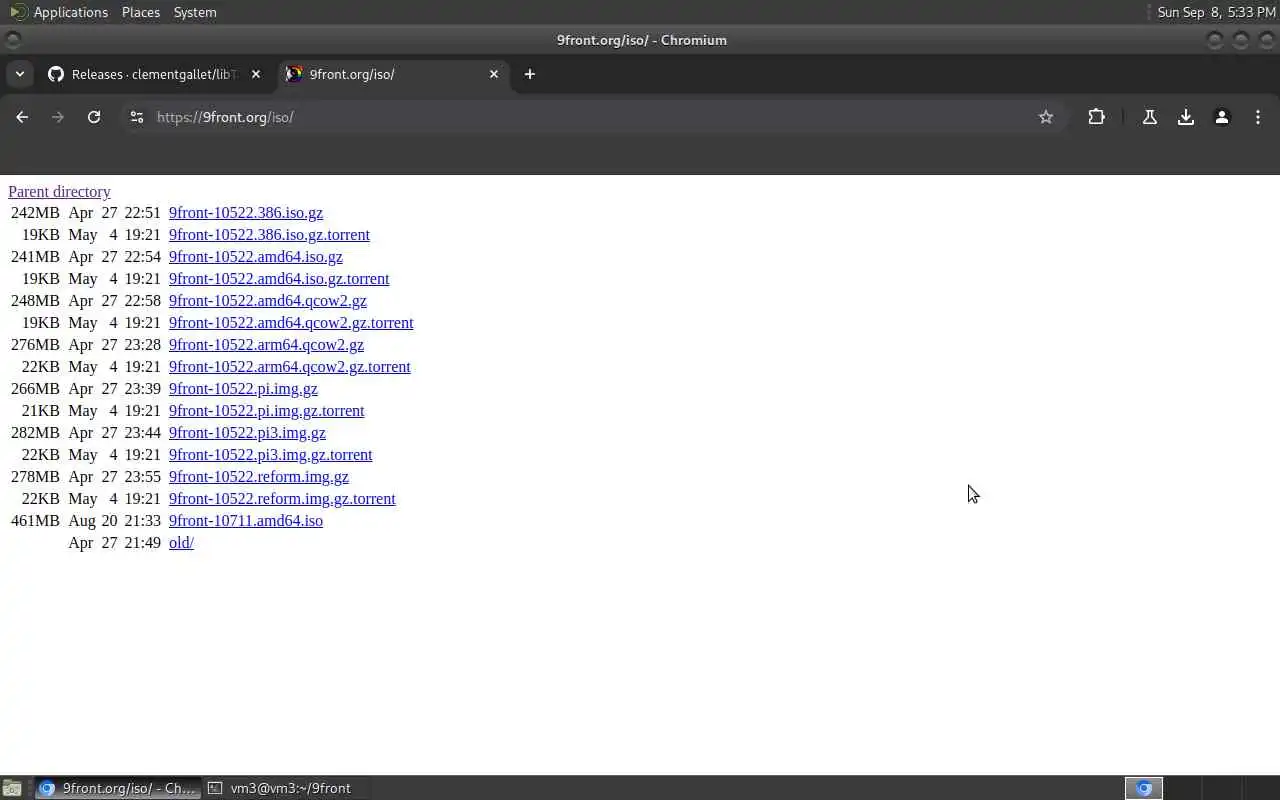Select the 9front.org/iso/ Chromium taskbar button
Screen dimensions: 1280x800
point(117,788)
